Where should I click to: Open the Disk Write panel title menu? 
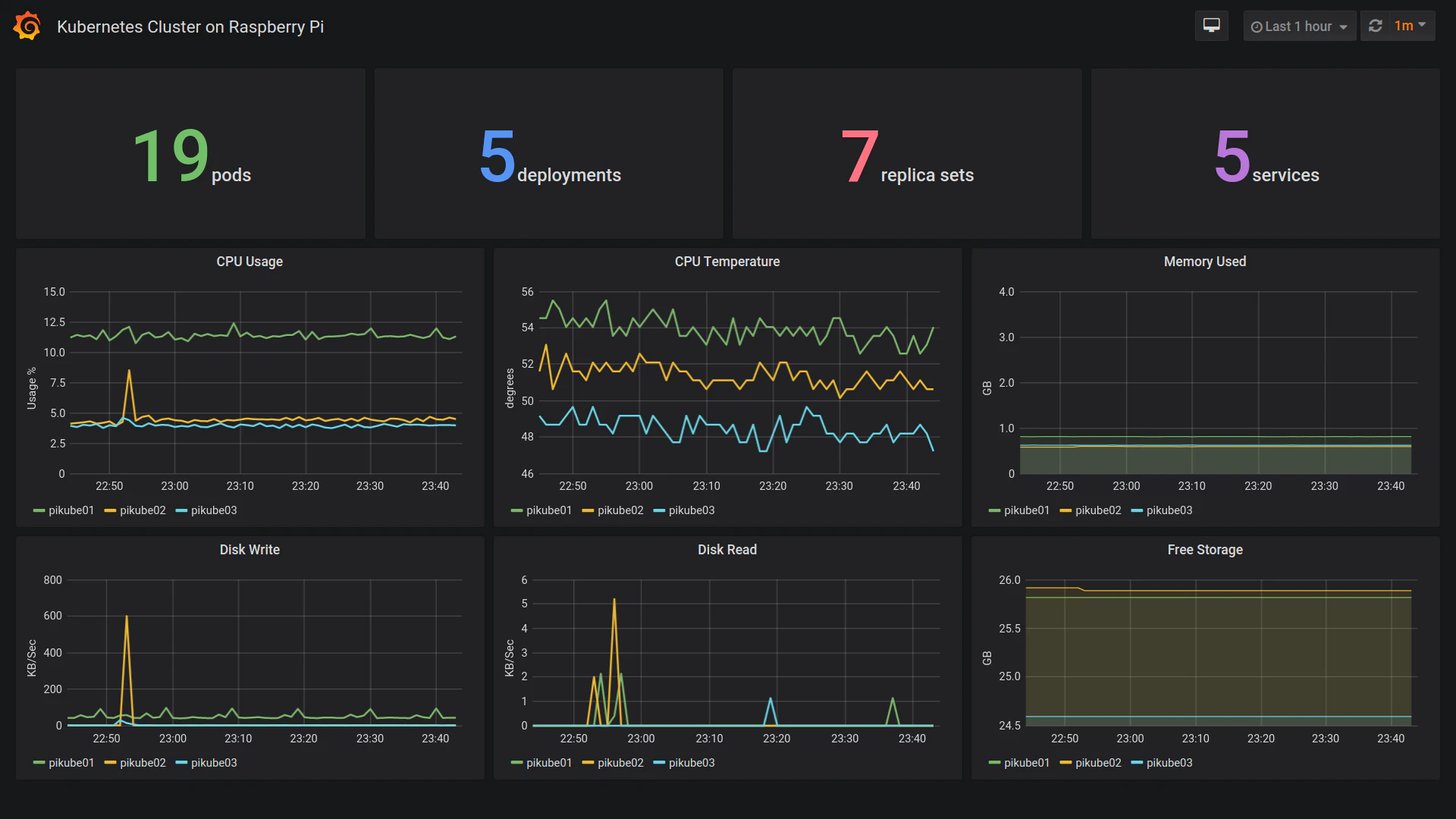click(249, 550)
